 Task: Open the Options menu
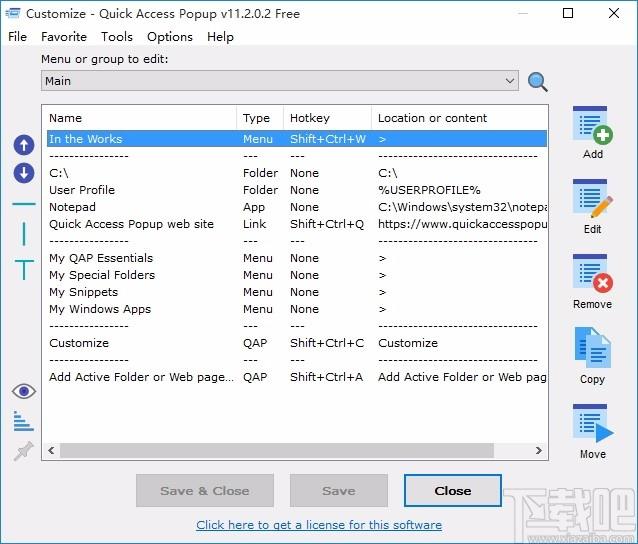(170, 37)
